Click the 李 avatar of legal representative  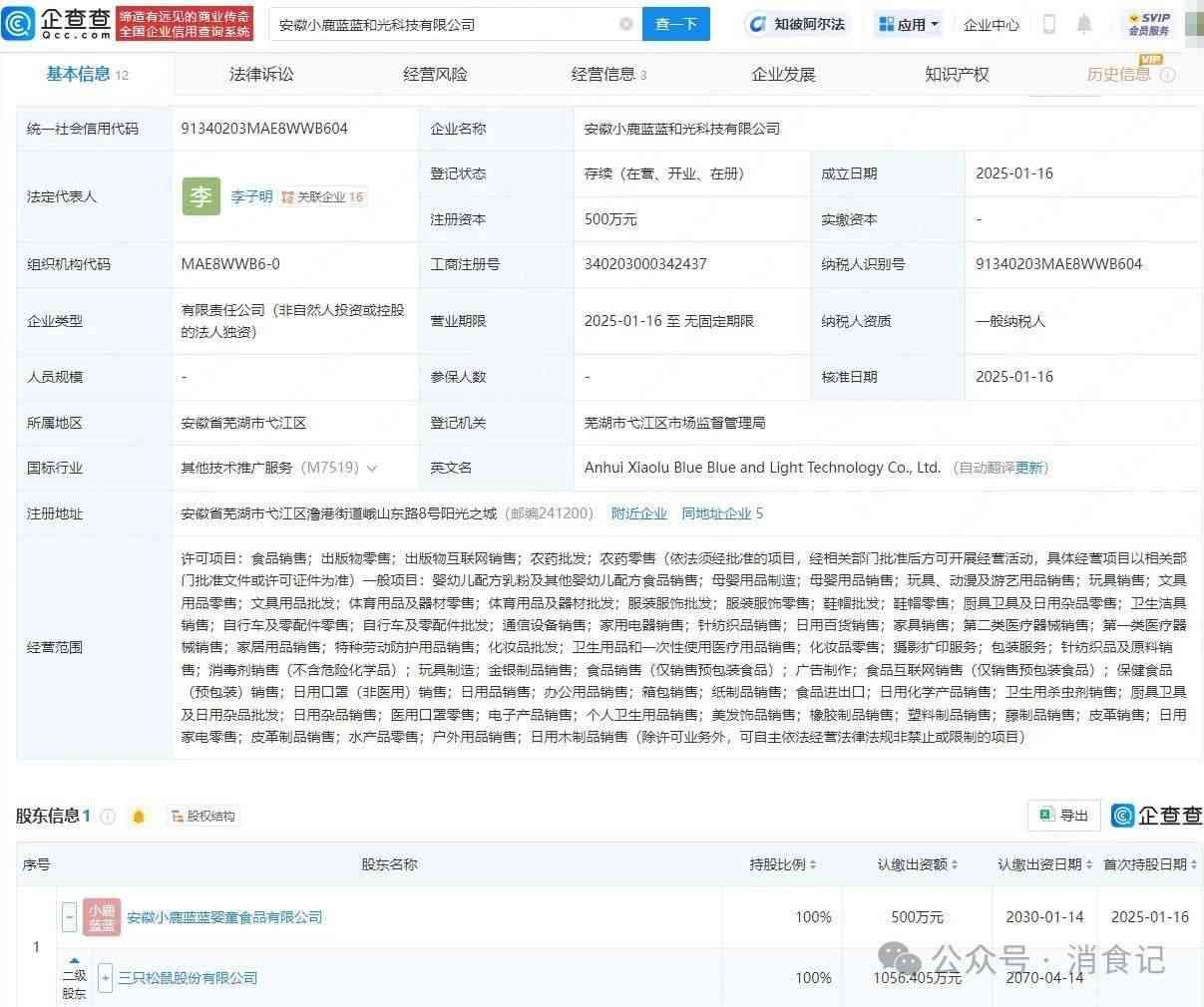click(x=201, y=196)
